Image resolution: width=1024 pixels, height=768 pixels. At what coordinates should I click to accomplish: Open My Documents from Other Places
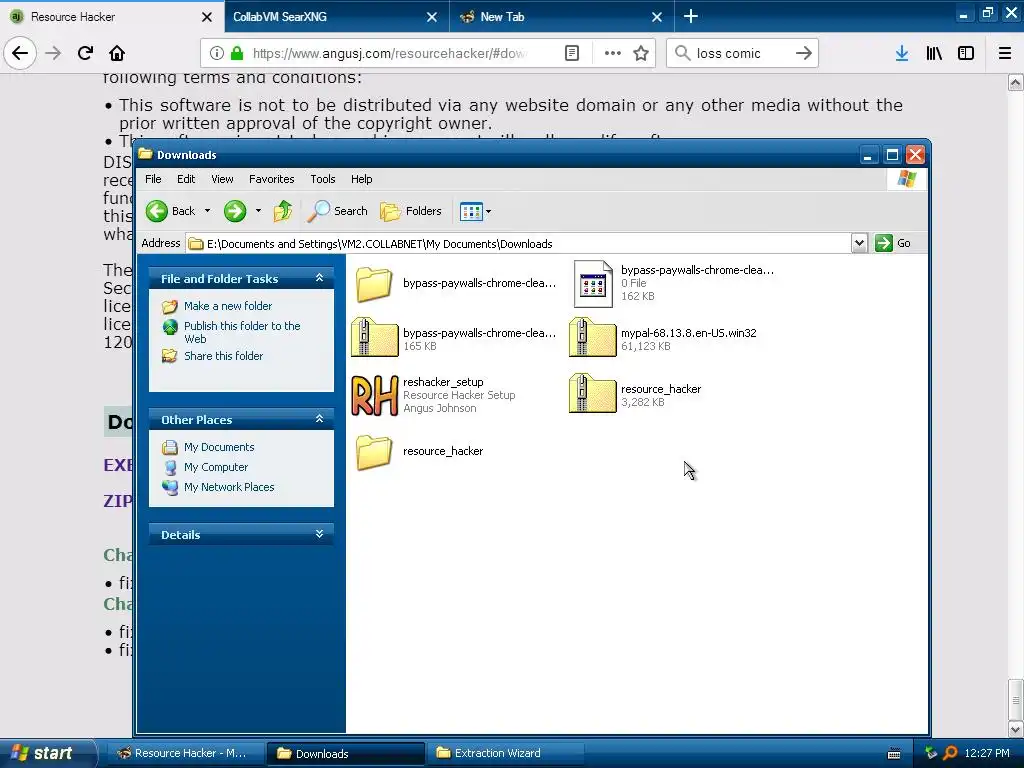[x=219, y=447]
